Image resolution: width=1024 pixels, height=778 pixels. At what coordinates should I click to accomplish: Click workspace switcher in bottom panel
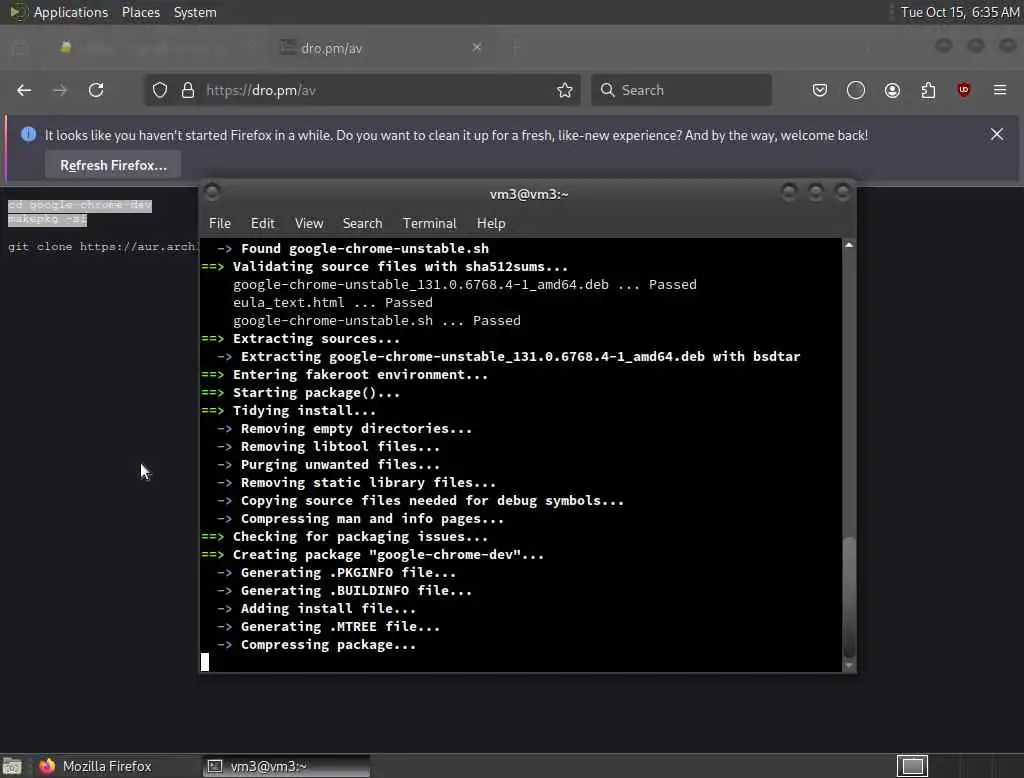[912, 766]
